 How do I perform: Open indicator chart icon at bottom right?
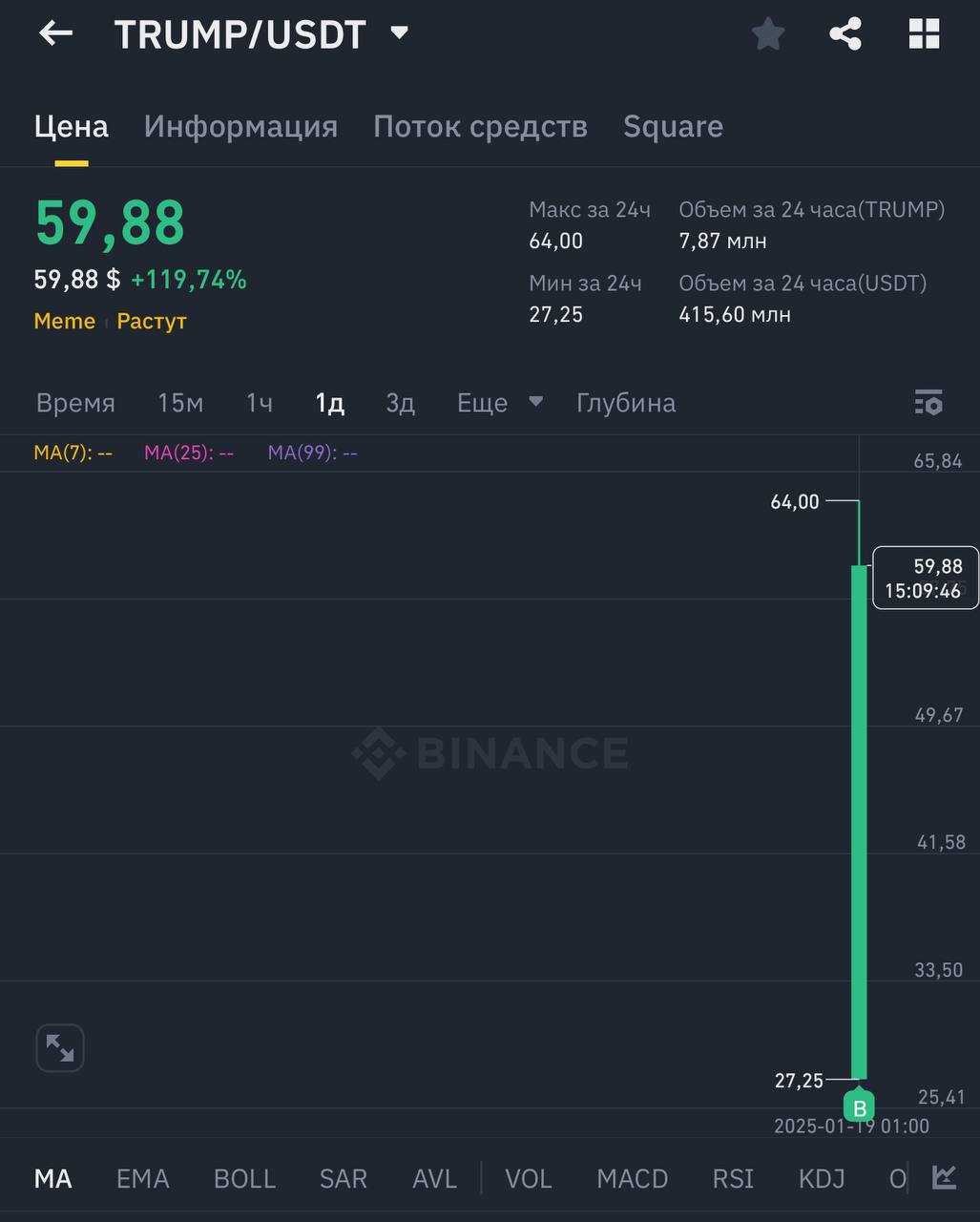tap(944, 1178)
